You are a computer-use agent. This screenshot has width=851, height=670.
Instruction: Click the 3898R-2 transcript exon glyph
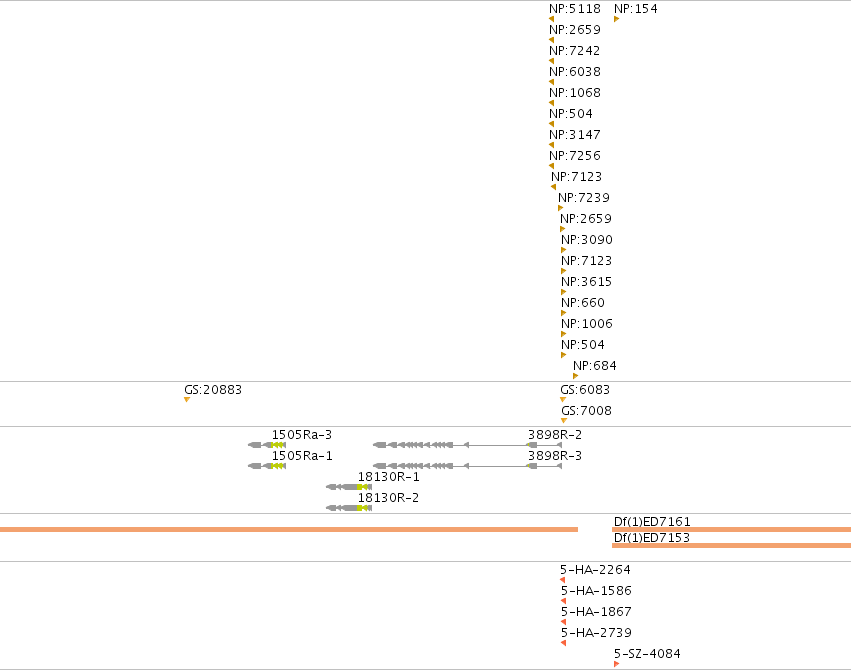point(467,445)
